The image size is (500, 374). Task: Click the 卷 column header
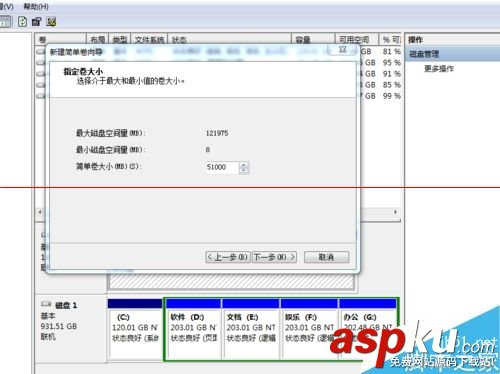[x=60, y=40]
